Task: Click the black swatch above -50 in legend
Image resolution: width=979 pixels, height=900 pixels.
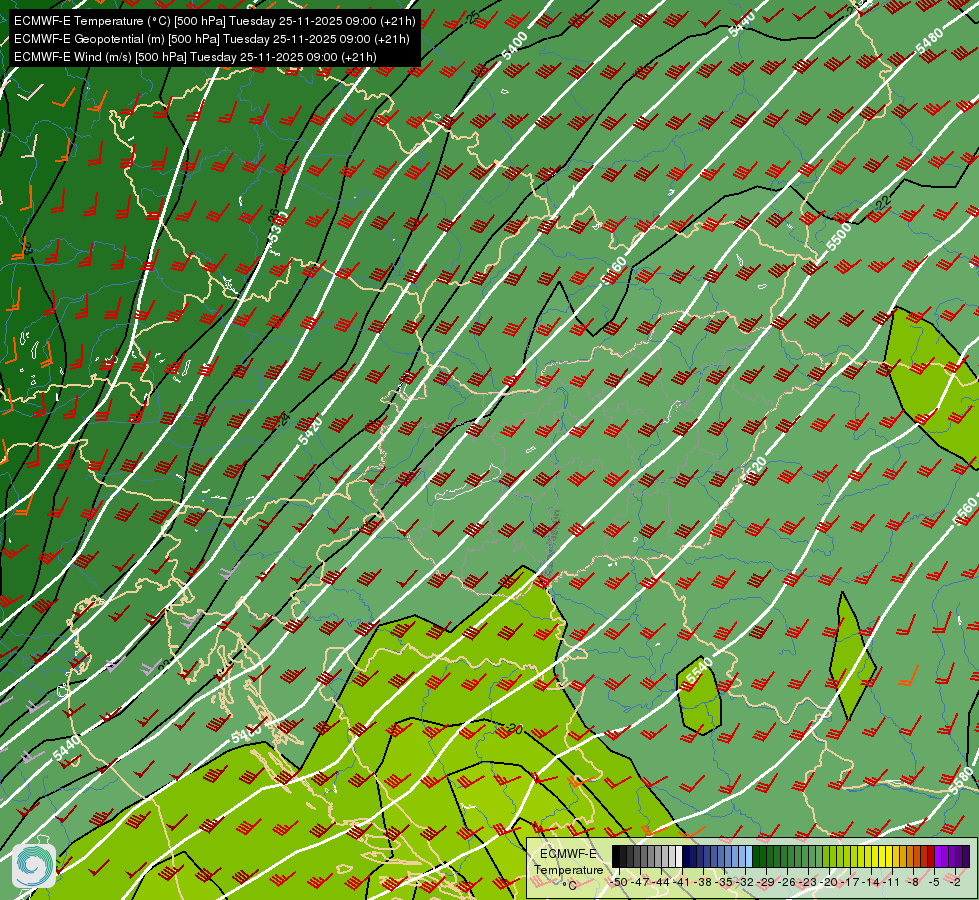Action: pyautogui.click(x=616, y=856)
